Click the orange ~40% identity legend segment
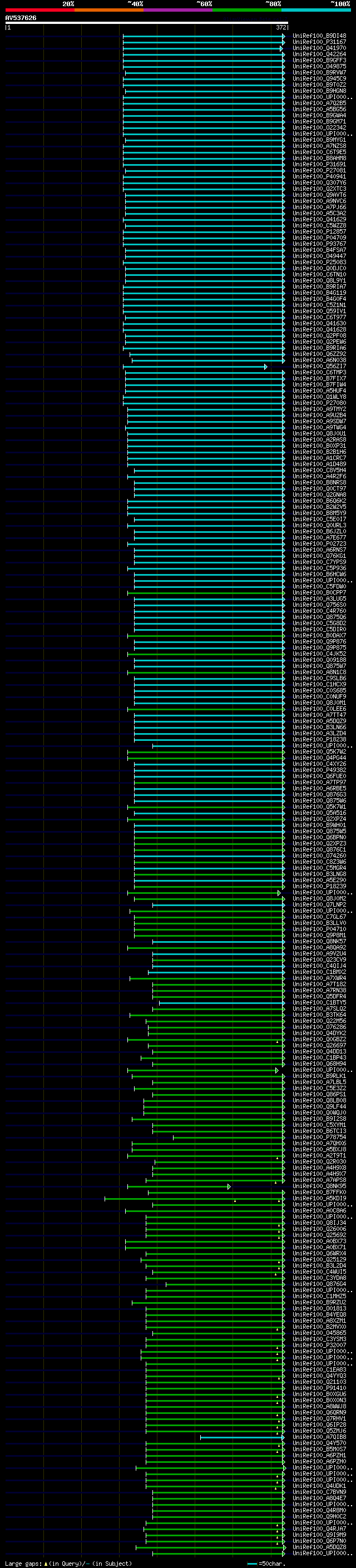 click(109, 10)
